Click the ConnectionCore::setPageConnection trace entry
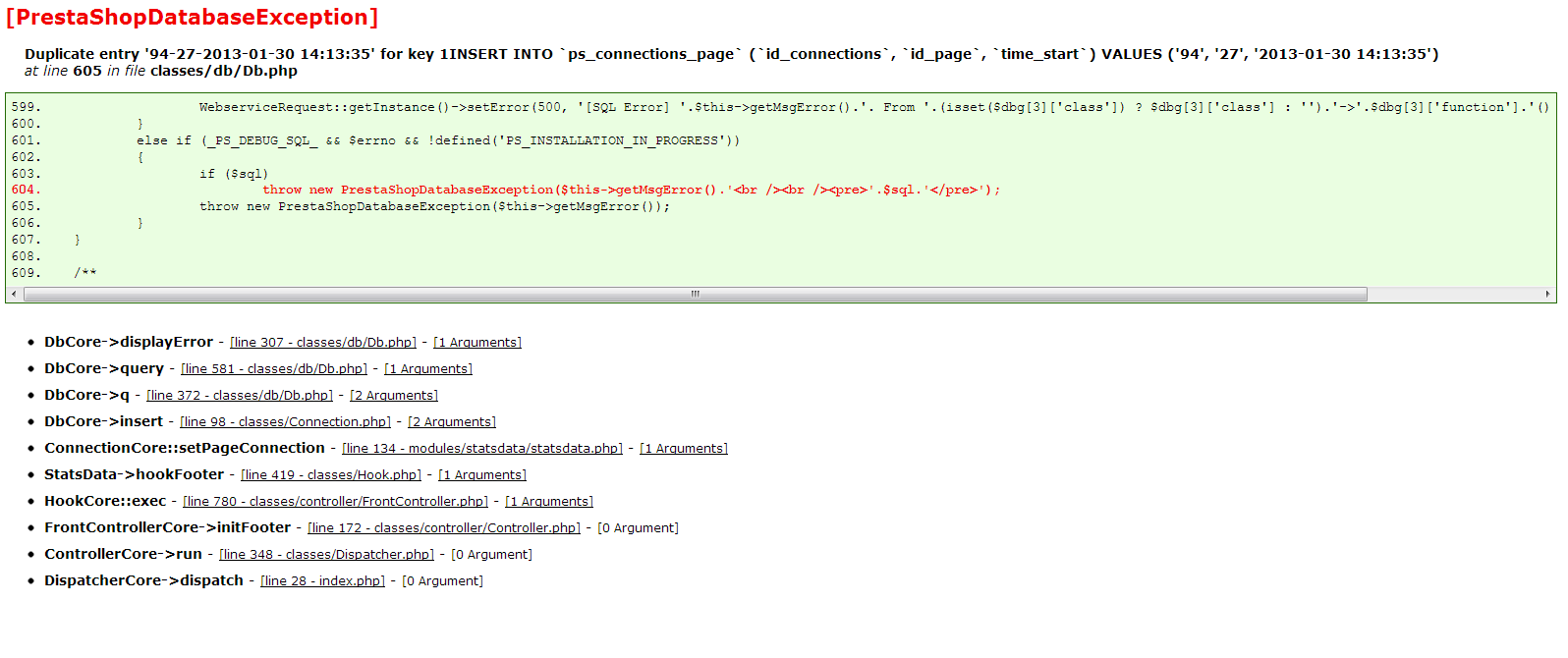1568x658 pixels. pos(185,448)
